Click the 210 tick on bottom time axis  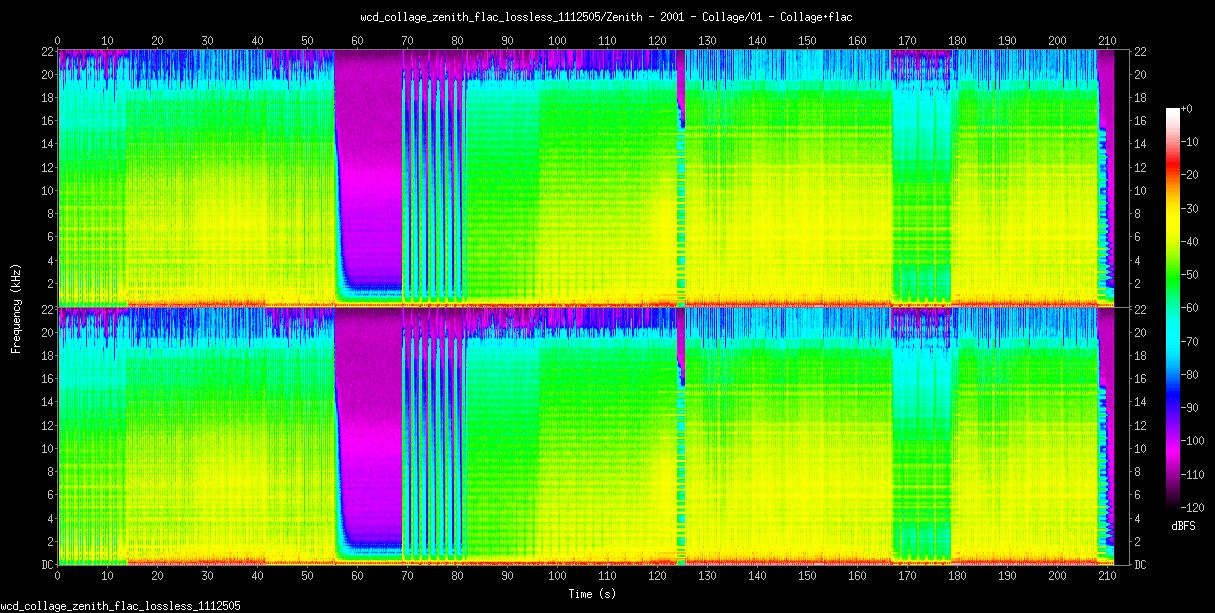[x=1107, y=577]
